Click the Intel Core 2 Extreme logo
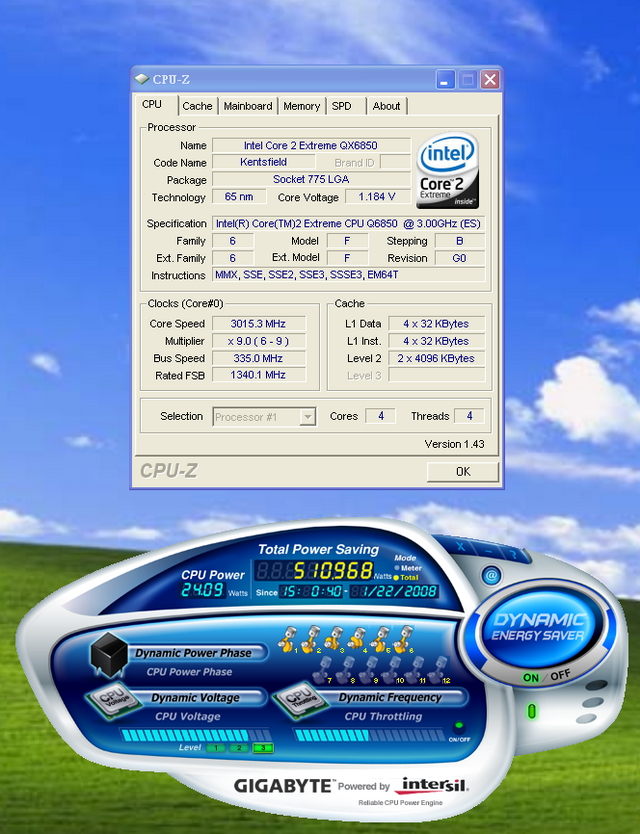The image size is (640, 834). click(x=447, y=170)
